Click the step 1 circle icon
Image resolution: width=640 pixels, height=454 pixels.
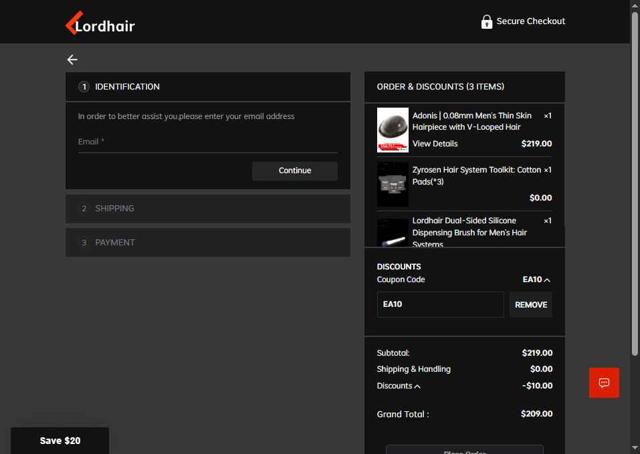pos(84,87)
